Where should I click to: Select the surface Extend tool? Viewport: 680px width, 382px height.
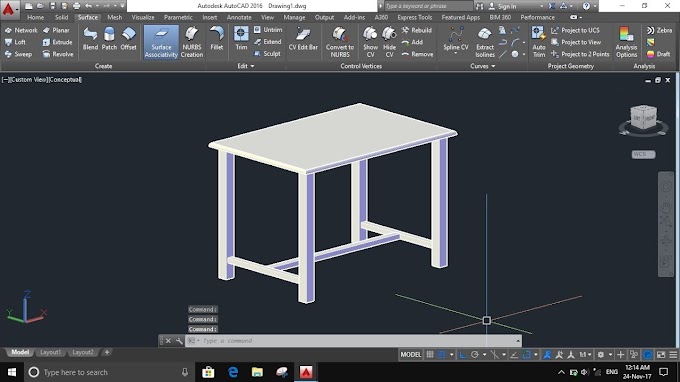coord(268,42)
